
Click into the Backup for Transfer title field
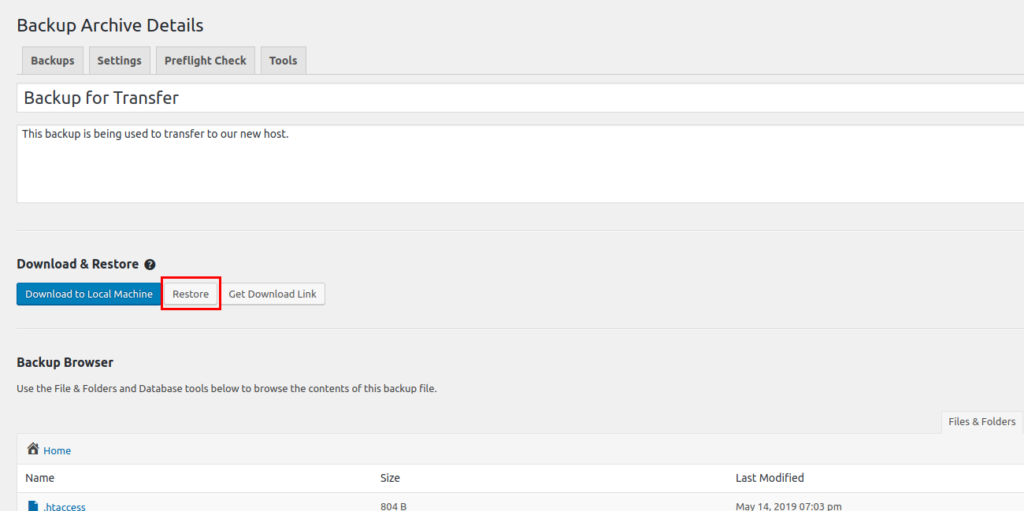[500, 98]
